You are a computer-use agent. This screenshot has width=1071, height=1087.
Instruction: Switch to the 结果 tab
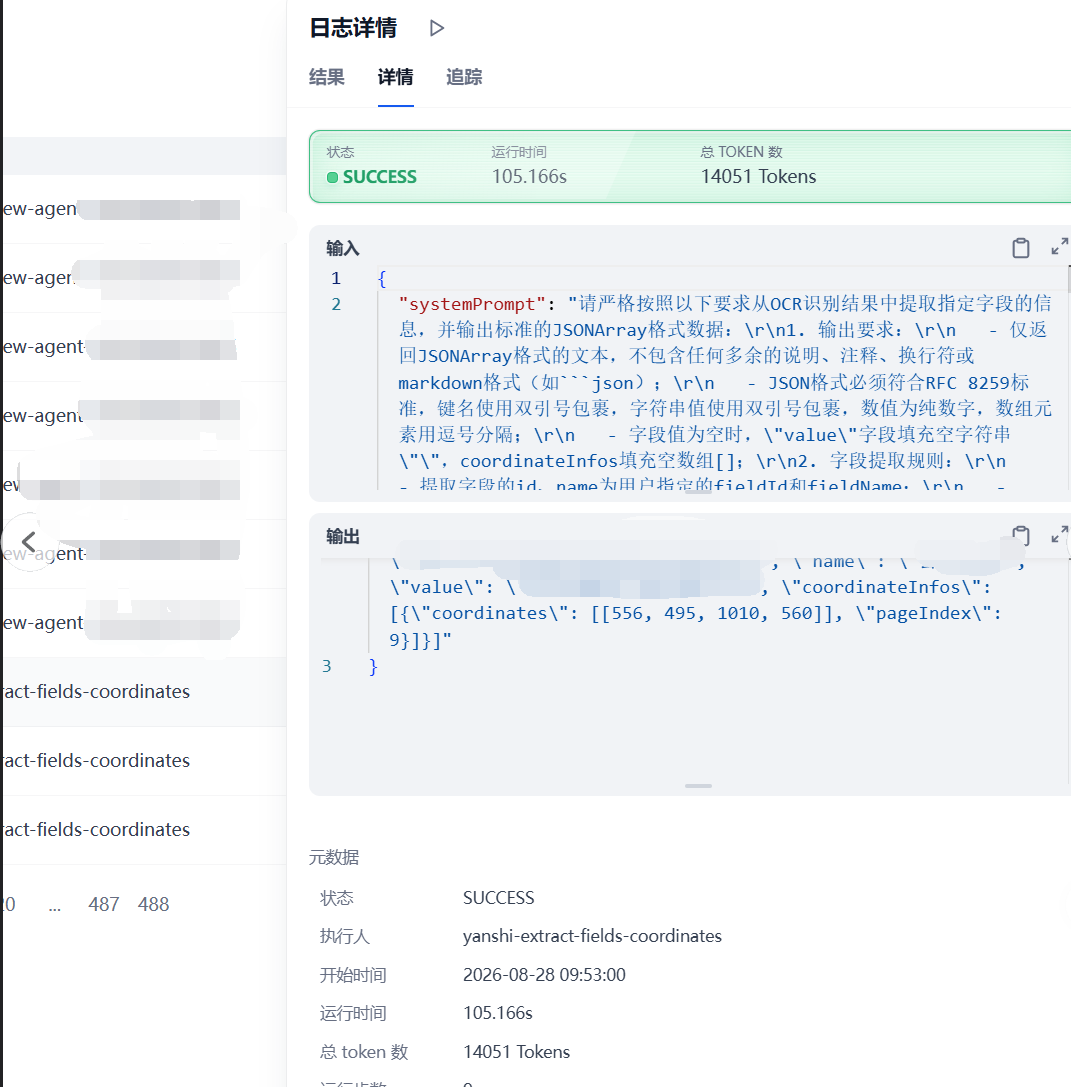326,77
